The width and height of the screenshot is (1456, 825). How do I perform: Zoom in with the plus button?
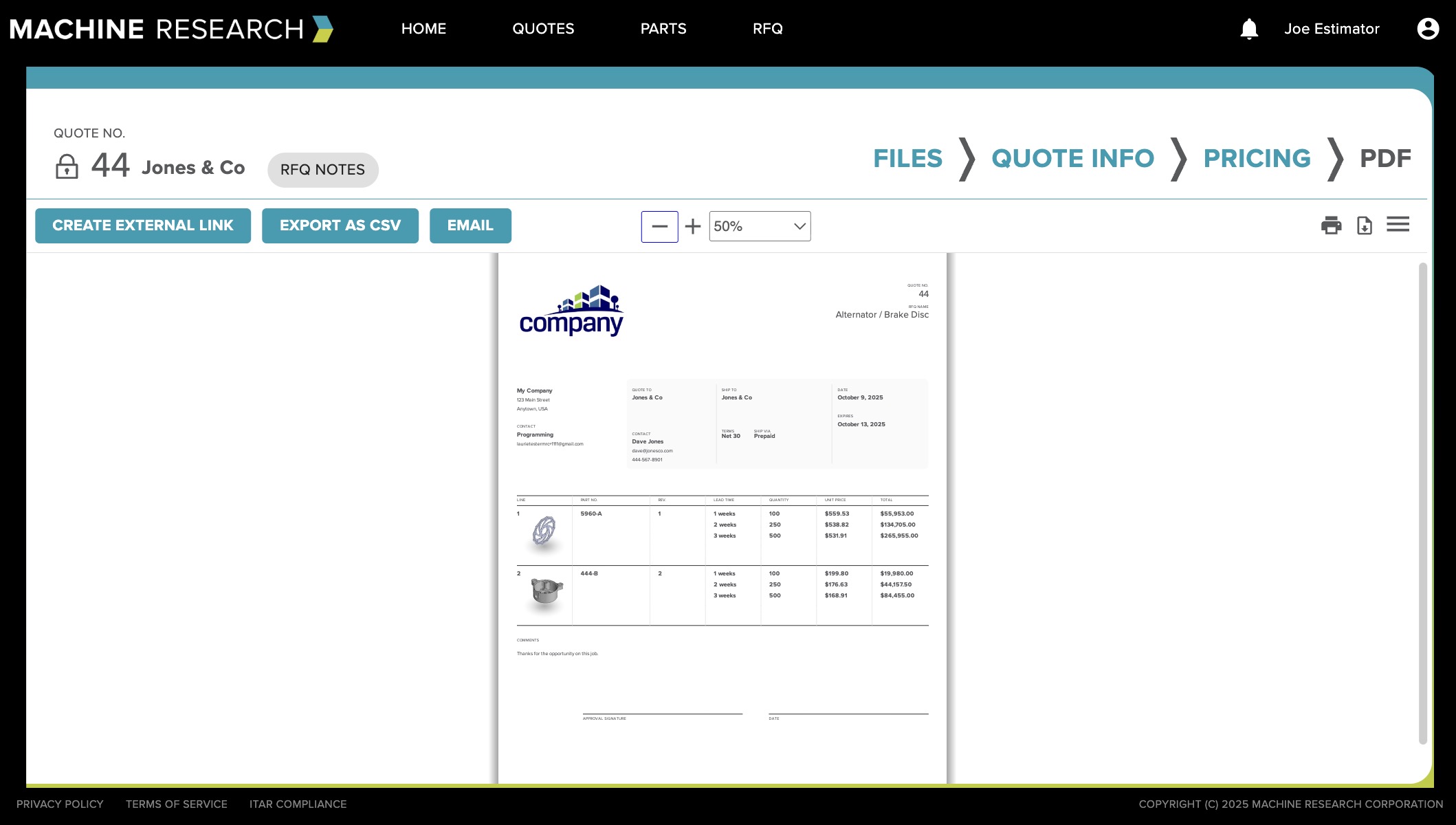693,226
